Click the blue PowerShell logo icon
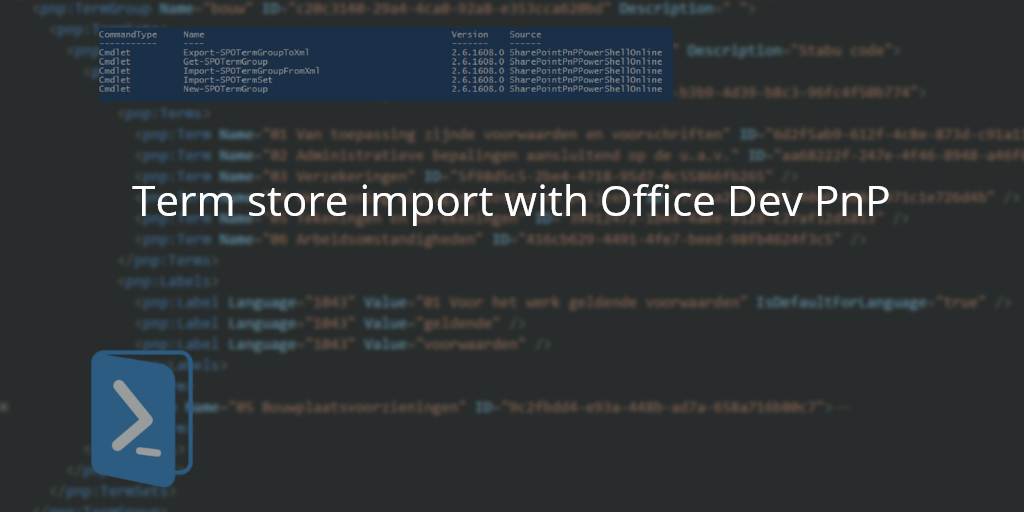 pos(141,418)
